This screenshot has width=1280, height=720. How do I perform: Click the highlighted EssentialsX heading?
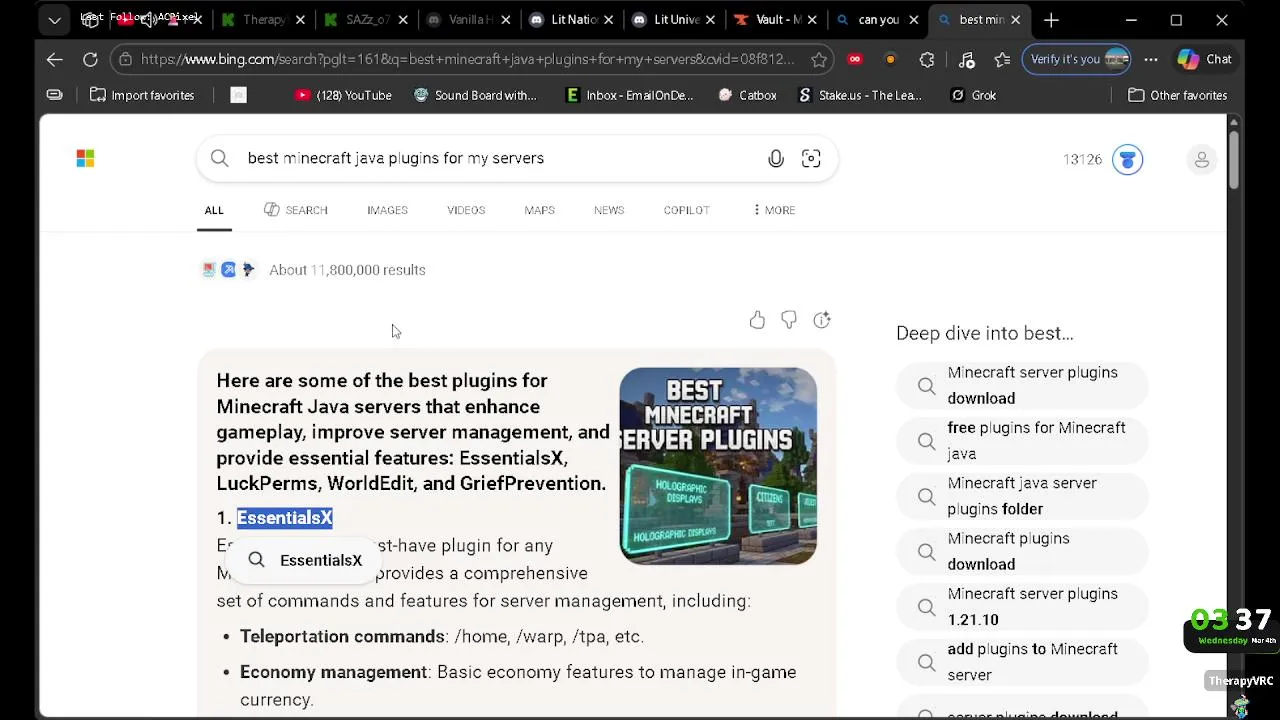tap(284, 517)
